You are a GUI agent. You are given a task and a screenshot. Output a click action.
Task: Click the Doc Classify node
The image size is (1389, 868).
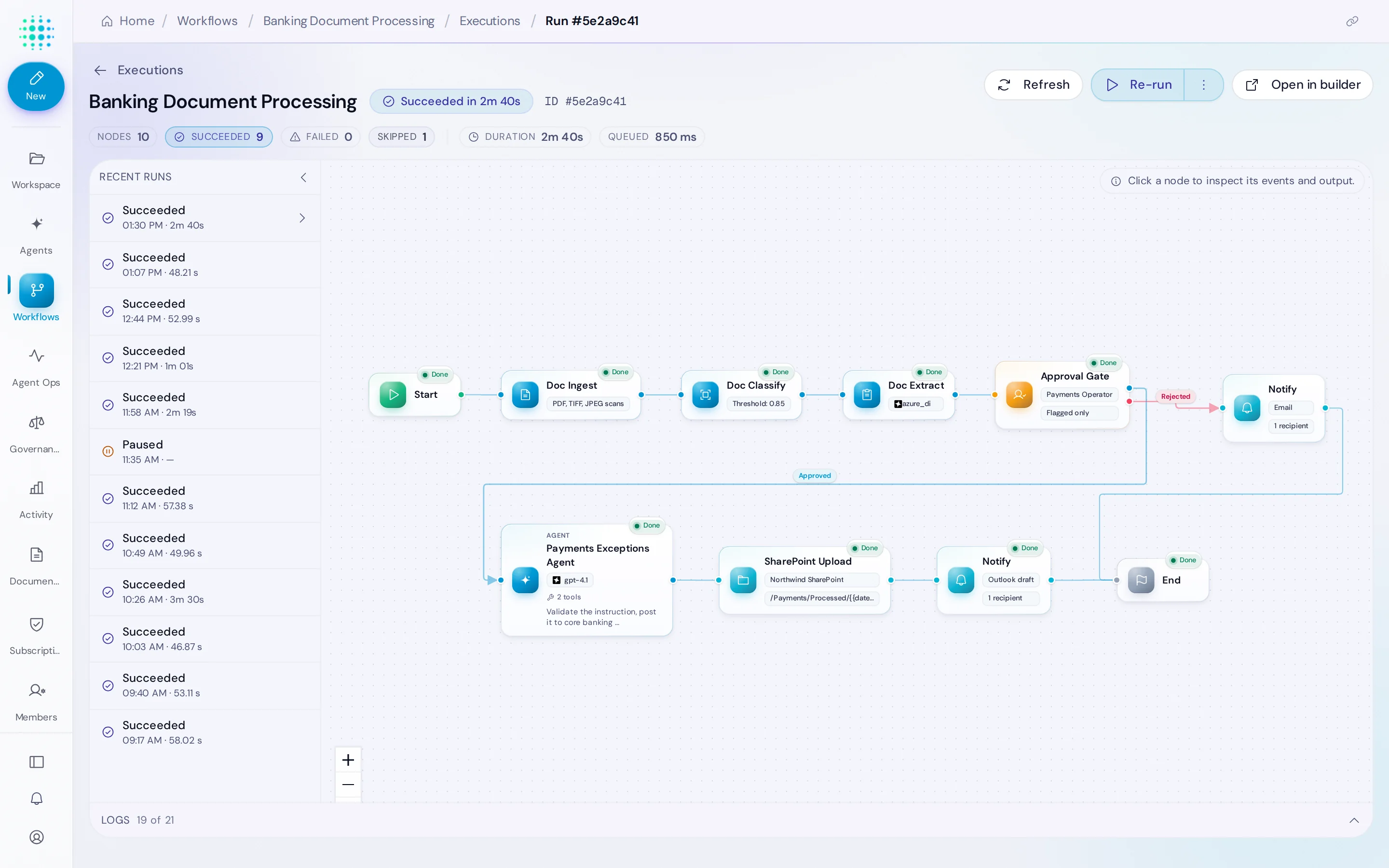(741, 394)
